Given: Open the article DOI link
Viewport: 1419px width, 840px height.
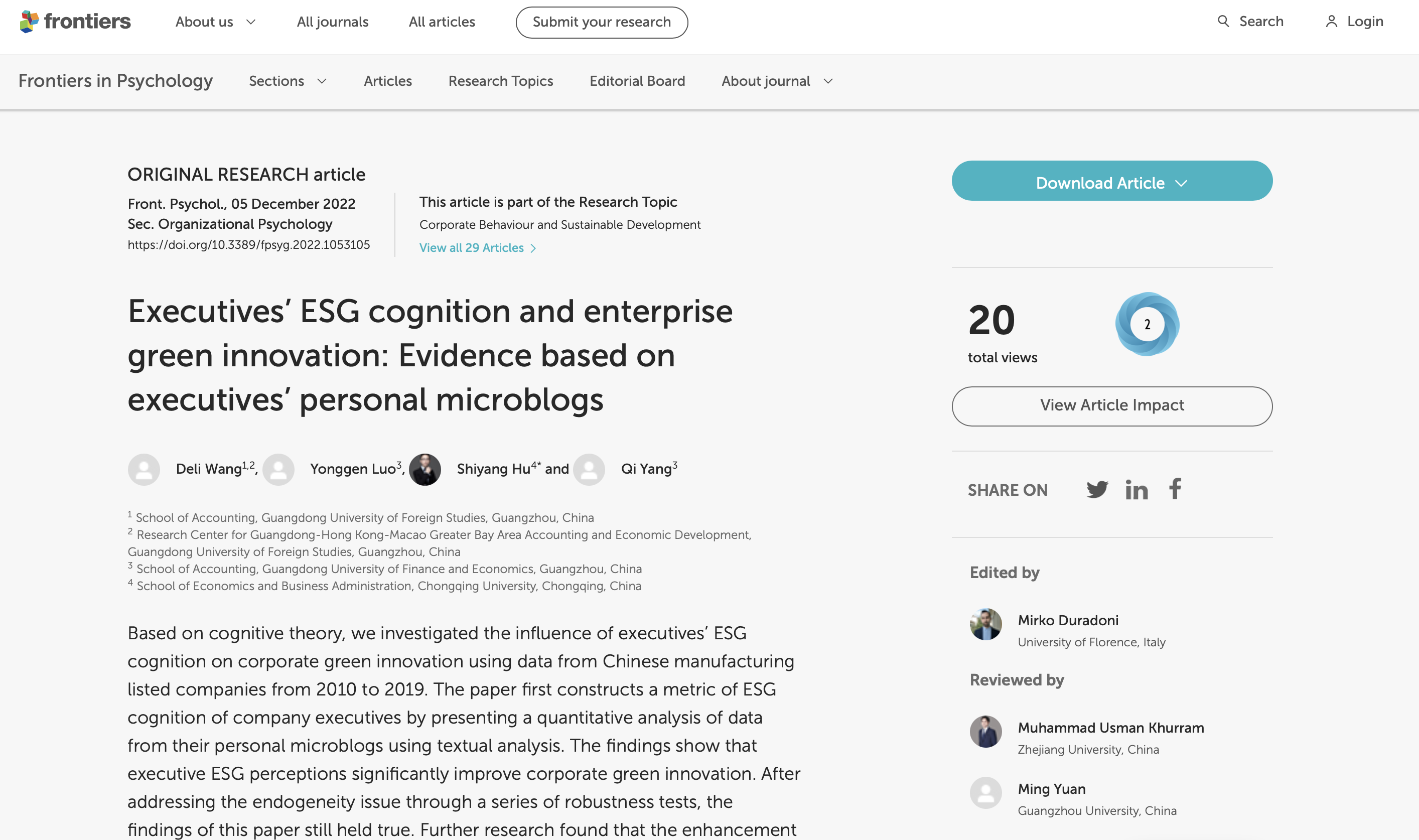Looking at the screenshot, I should [248, 244].
